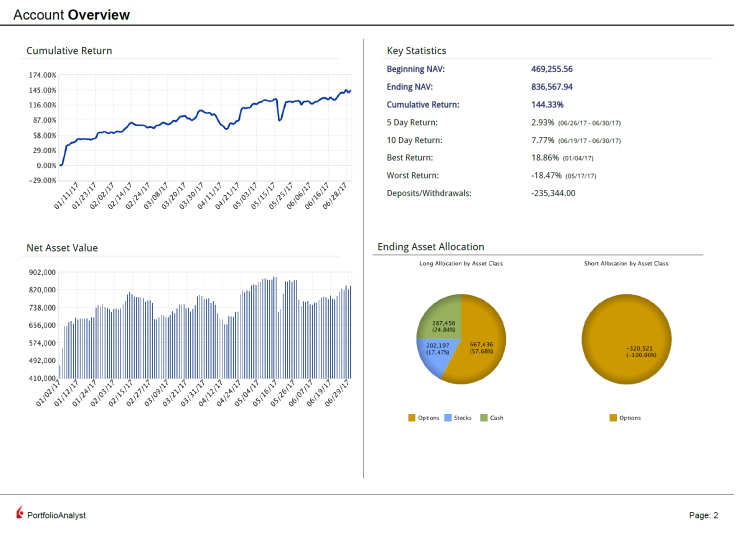The height and width of the screenshot is (533, 736).
Task: Click the 410,000 NAV axis label
Action: click(42, 378)
